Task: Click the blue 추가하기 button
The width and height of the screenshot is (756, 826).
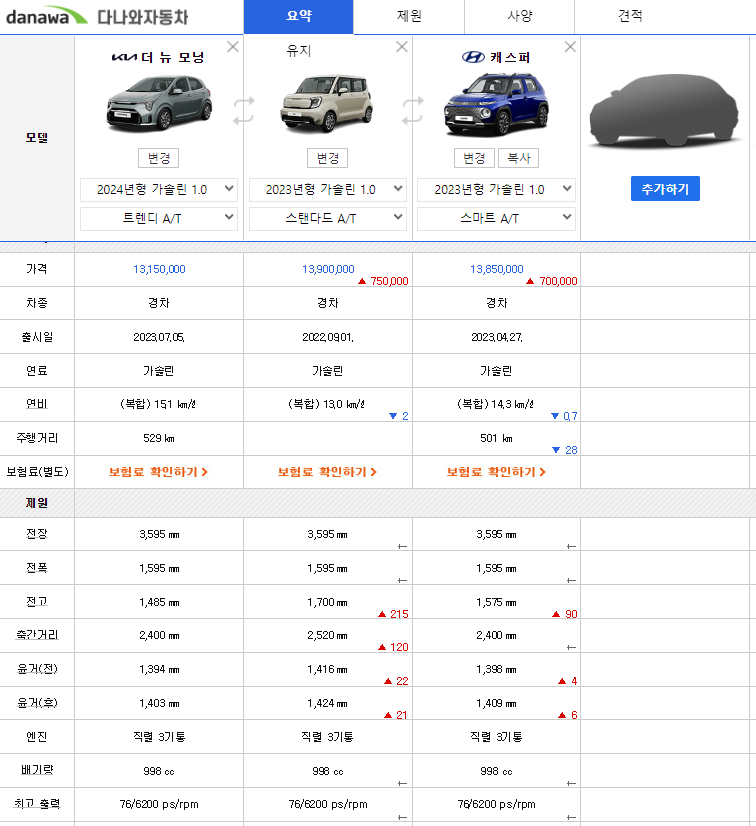Action: pos(665,189)
